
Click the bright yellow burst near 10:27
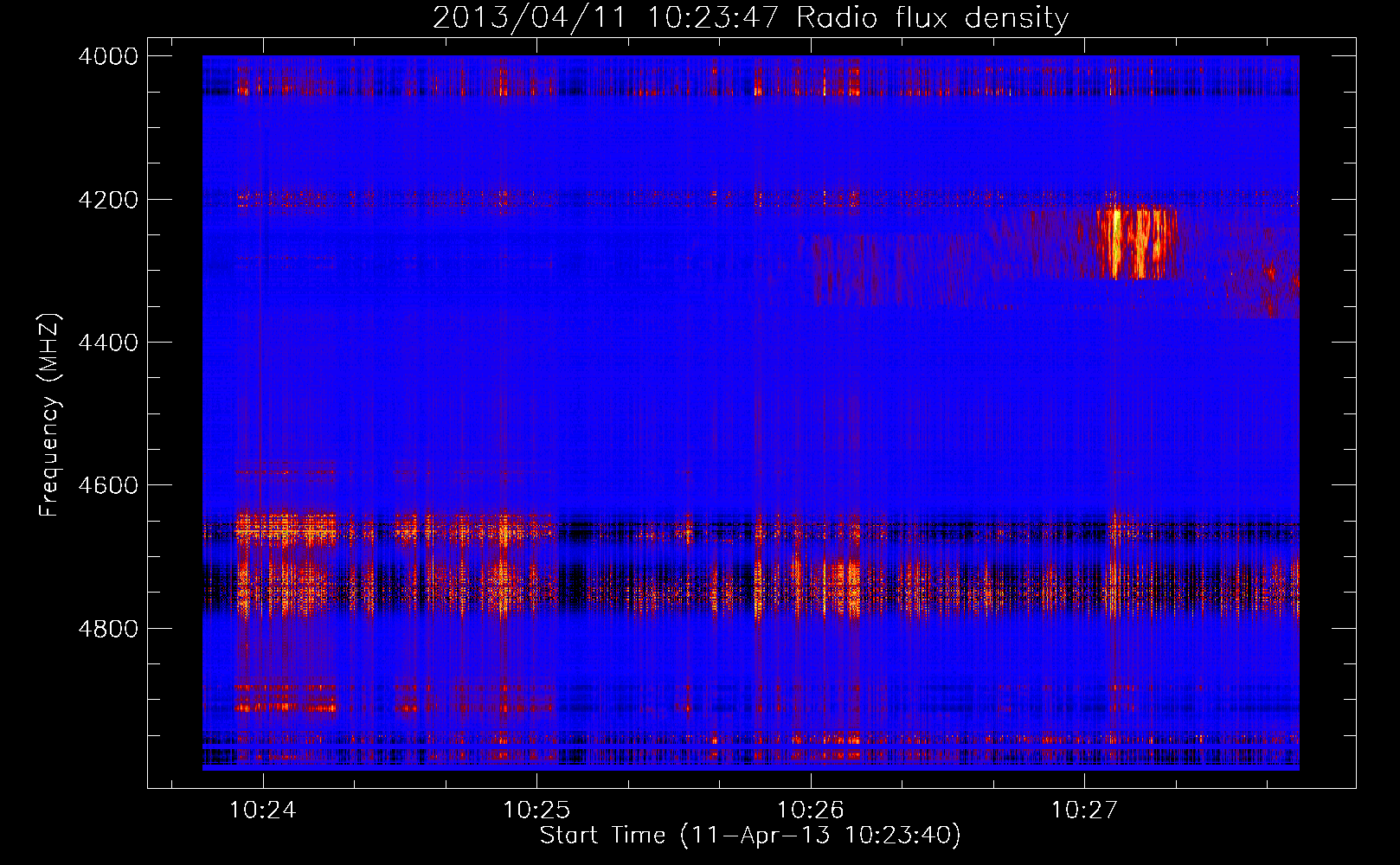(x=1136, y=242)
